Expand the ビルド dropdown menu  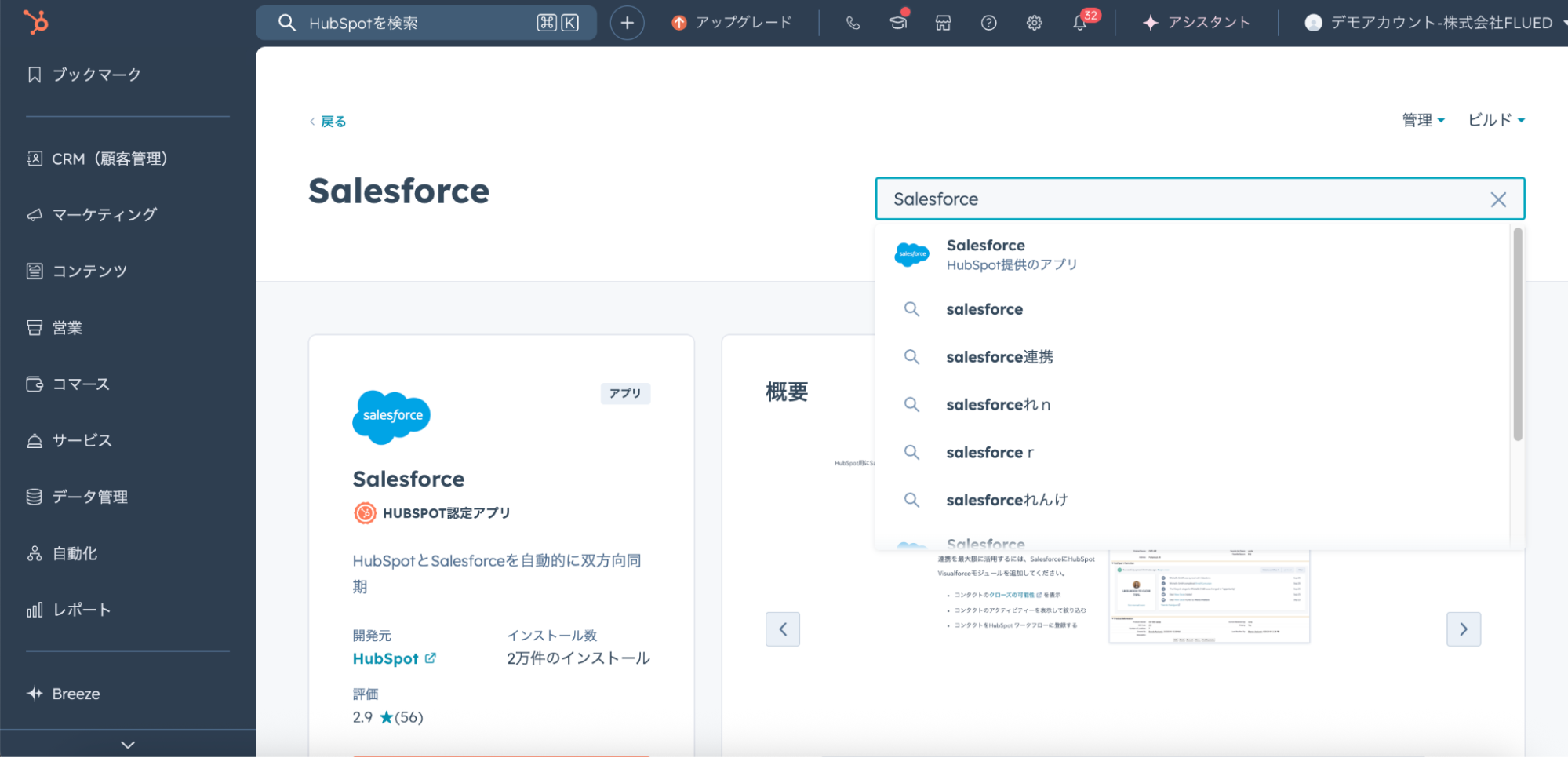(x=1496, y=120)
